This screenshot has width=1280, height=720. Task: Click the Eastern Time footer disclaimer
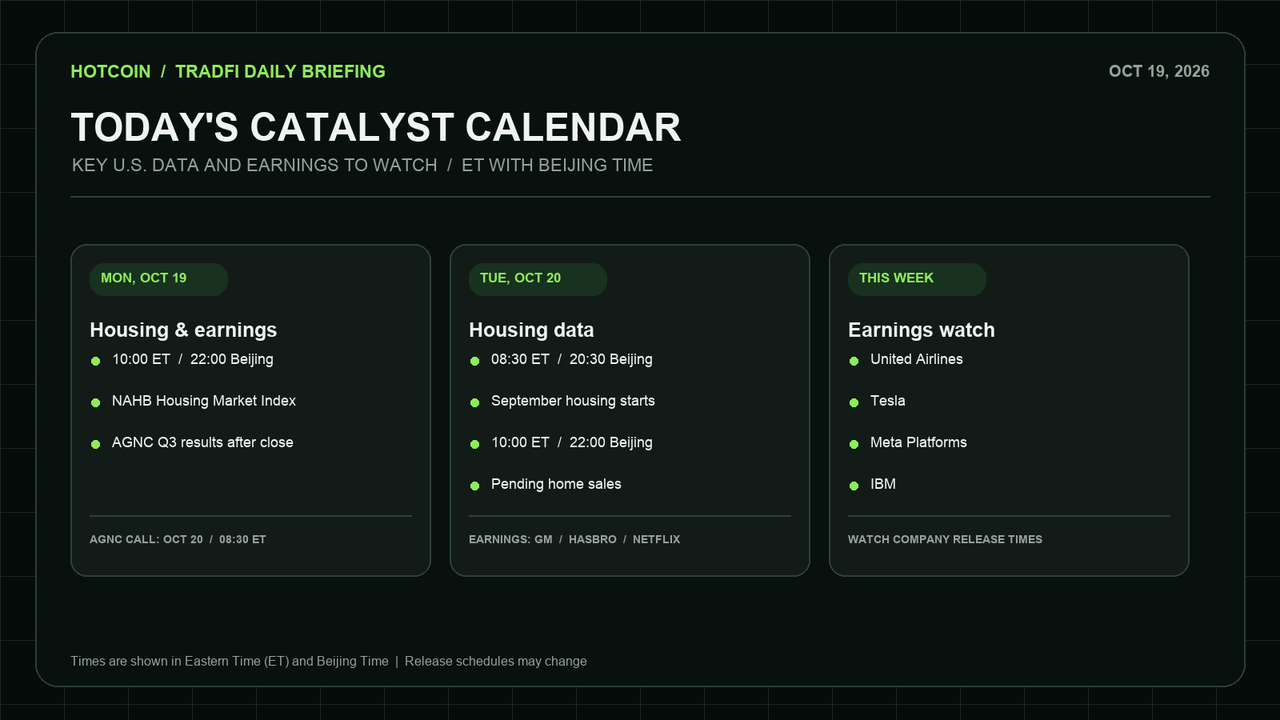(329, 662)
